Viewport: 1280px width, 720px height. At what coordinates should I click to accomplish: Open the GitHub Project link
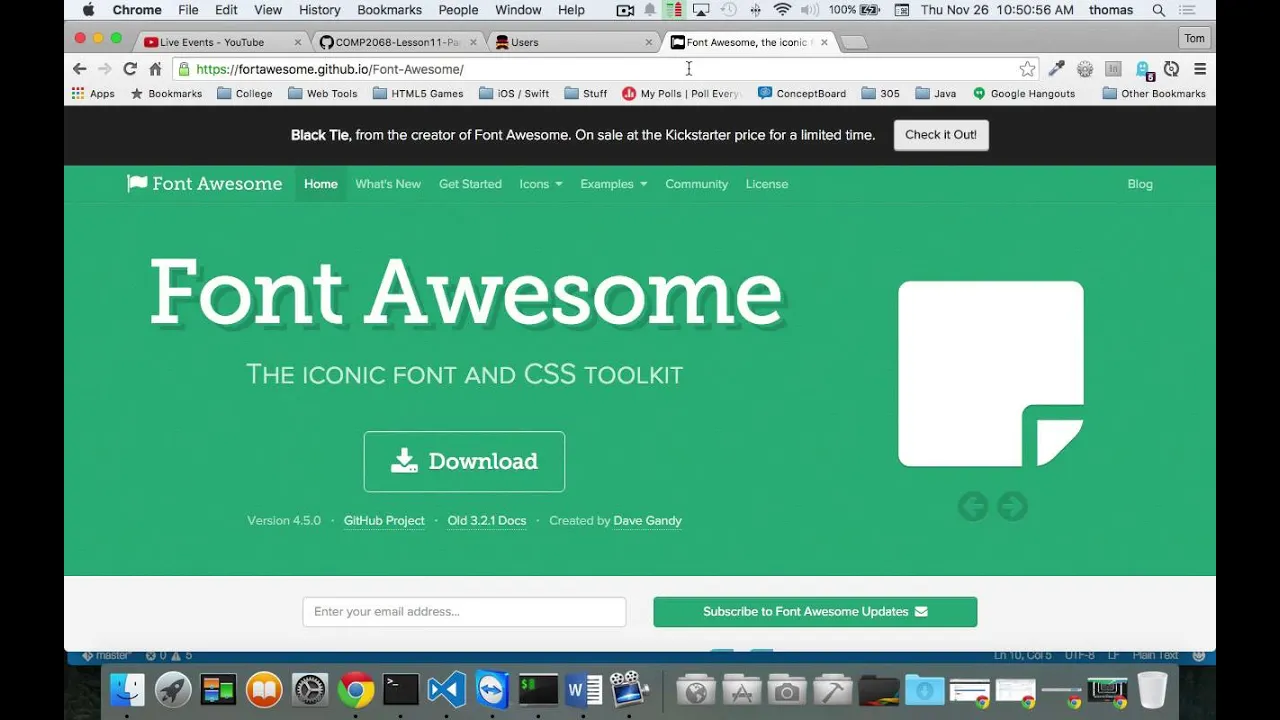[384, 520]
